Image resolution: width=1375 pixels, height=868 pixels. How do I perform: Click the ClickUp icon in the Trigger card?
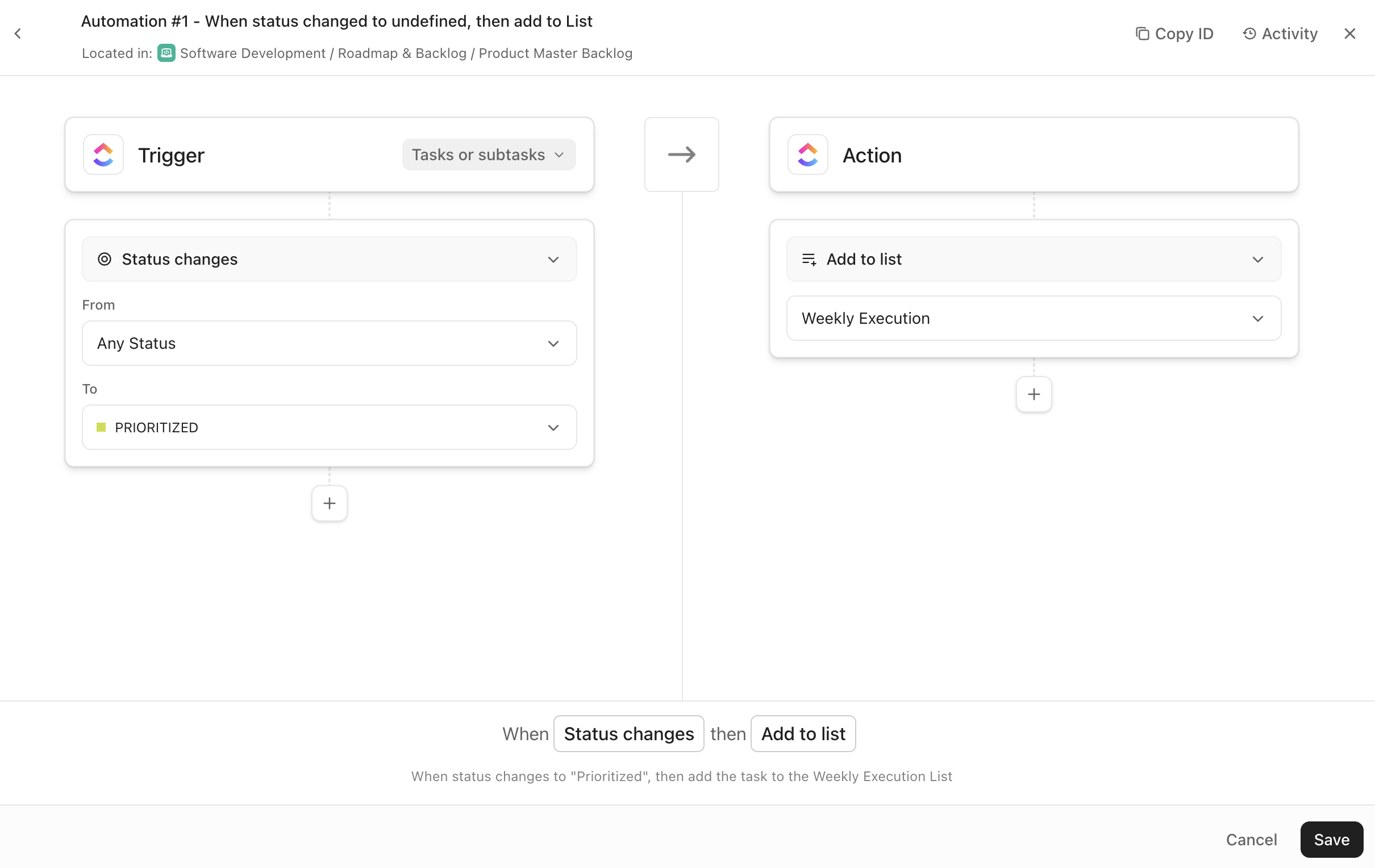point(103,154)
